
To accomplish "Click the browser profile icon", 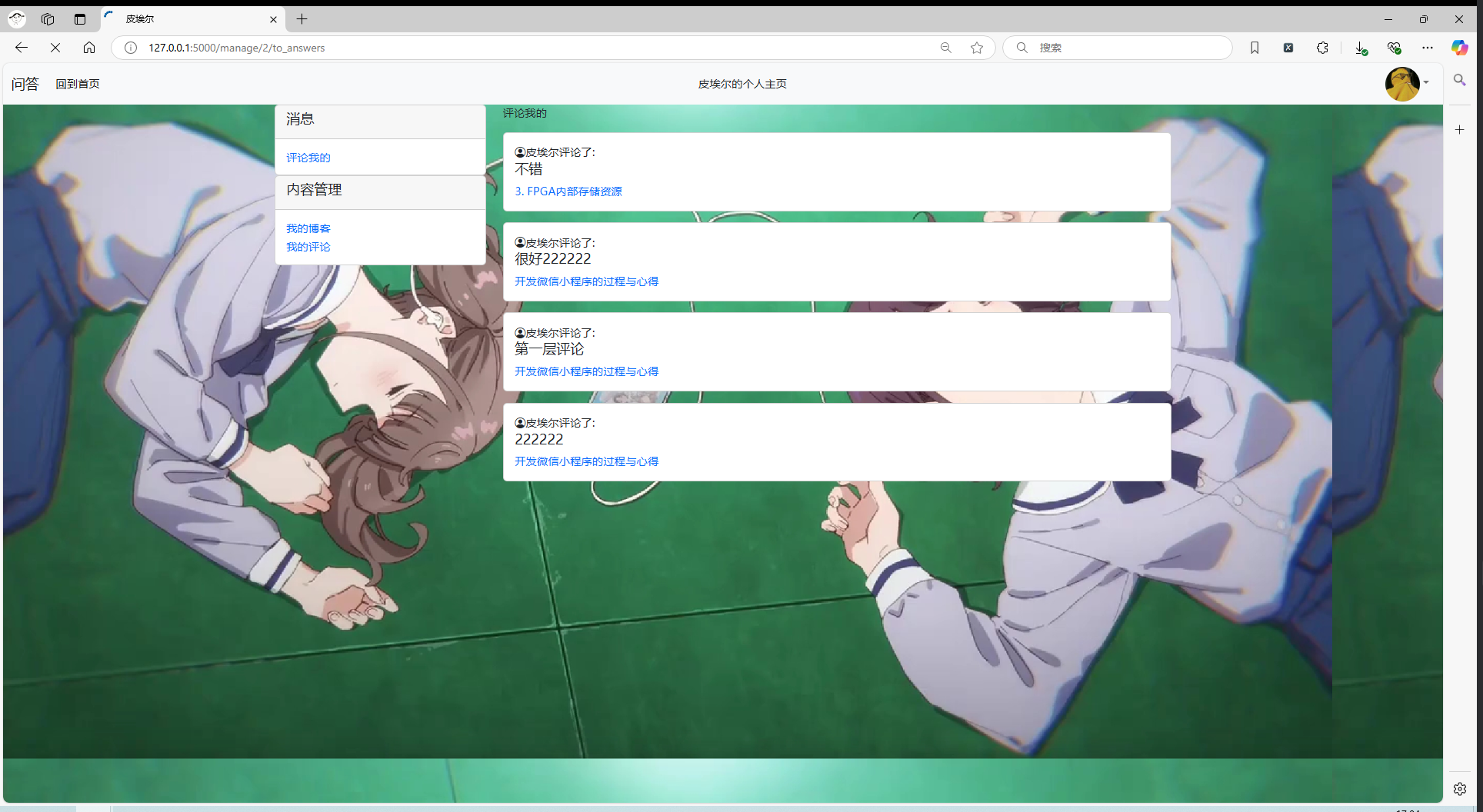I will [x=17, y=19].
